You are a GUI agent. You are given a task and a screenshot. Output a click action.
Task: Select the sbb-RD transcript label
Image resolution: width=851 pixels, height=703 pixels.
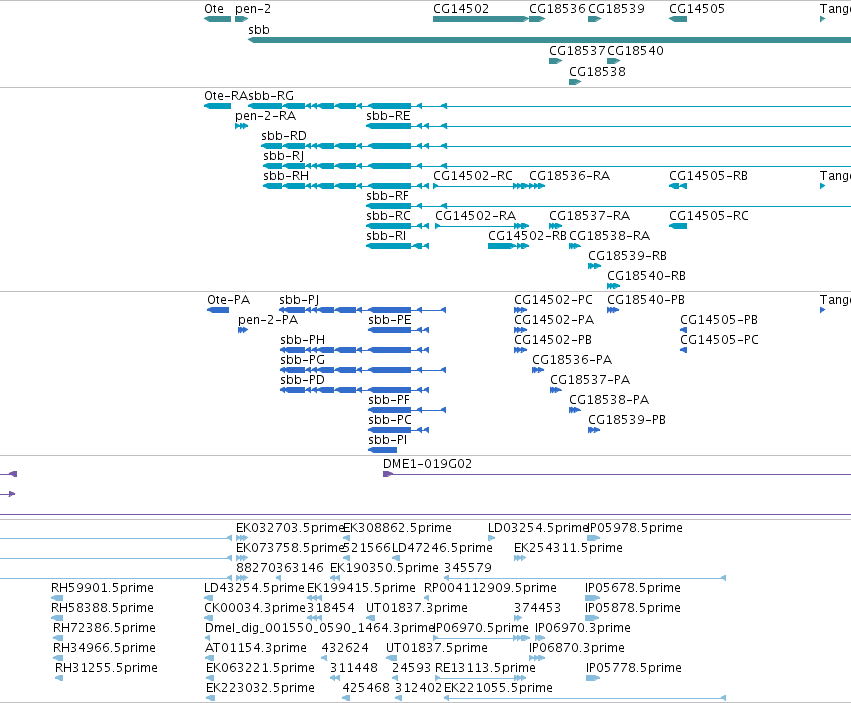point(284,136)
